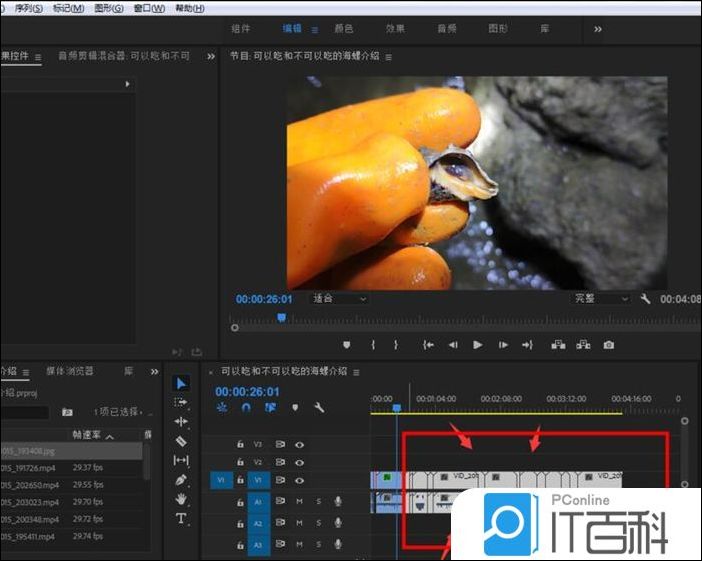Toggle lock on track V2
The width and height of the screenshot is (702, 561).
coord(240,462)
